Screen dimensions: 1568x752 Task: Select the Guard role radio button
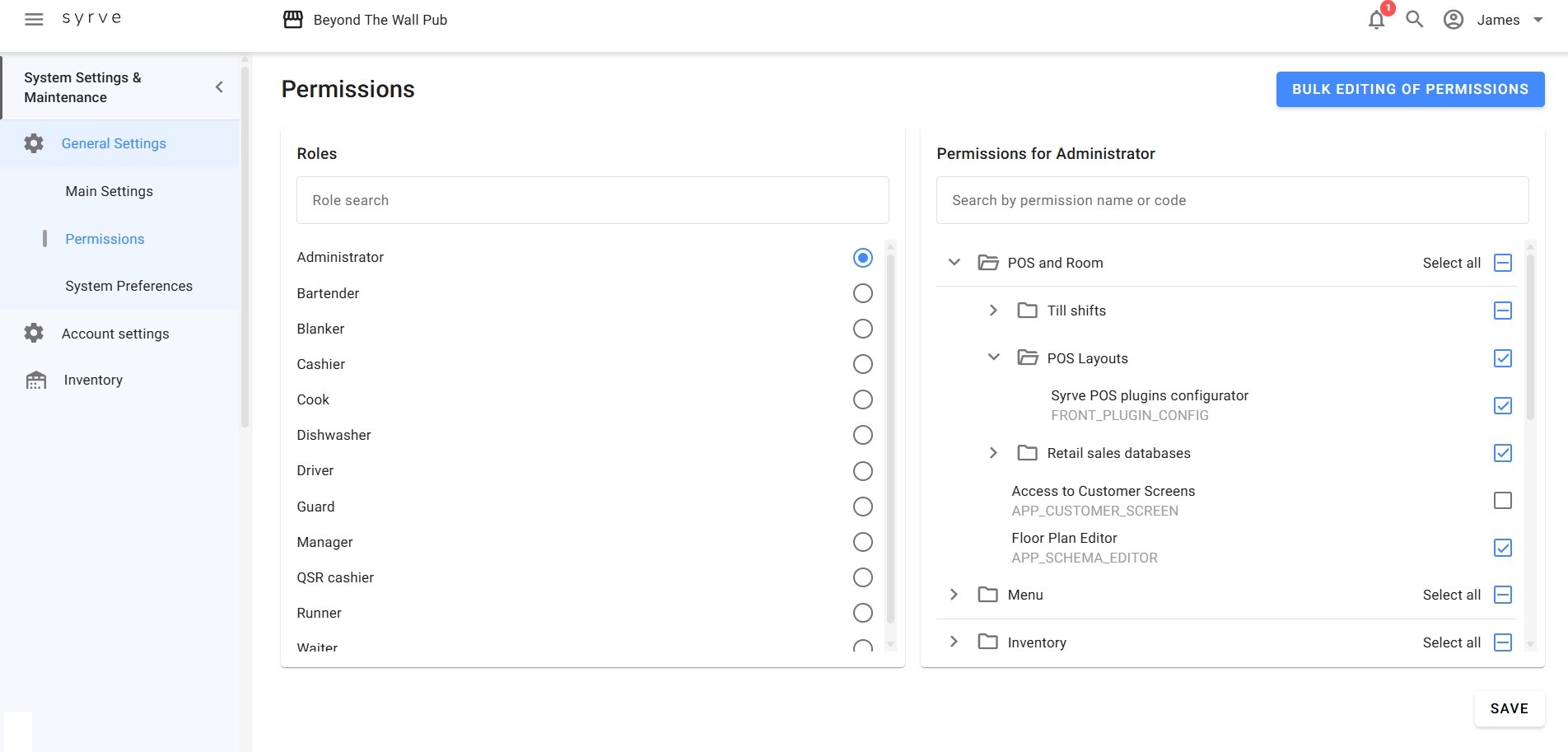coord(862,507)
